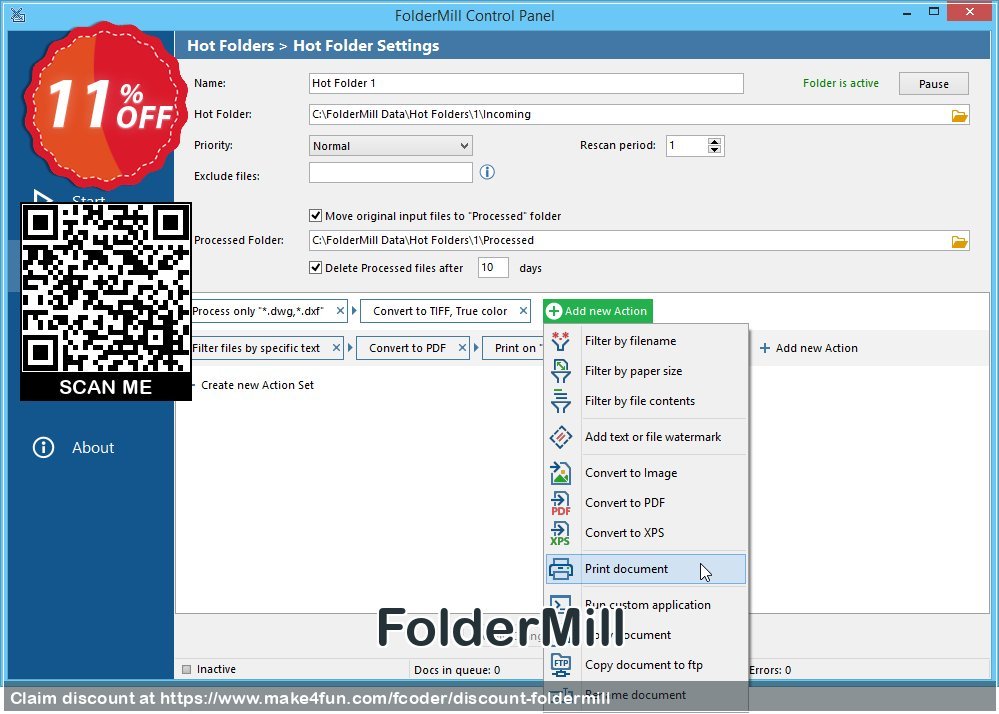The height and width of the screenshot is (714, 999).
Task: Decrease the Rescan period value
Action: coord(714,150)
